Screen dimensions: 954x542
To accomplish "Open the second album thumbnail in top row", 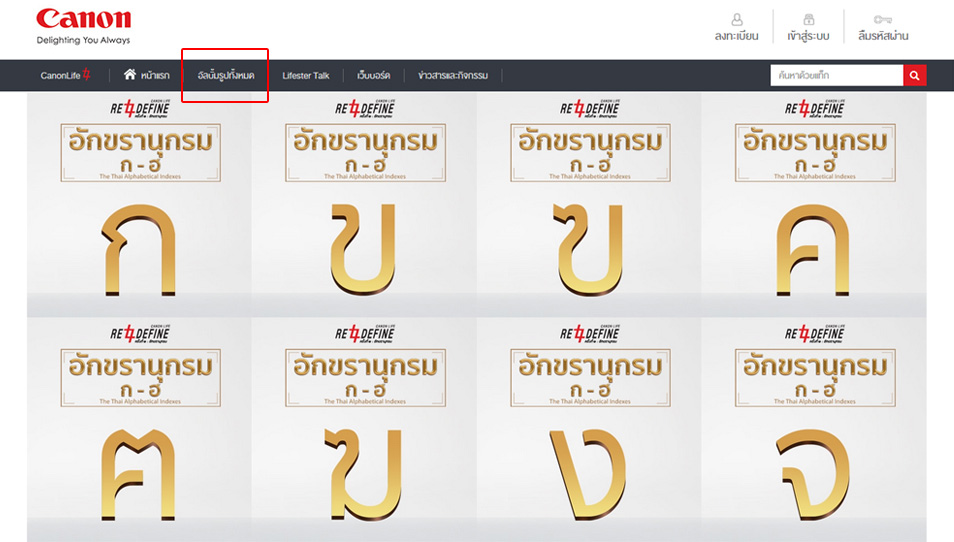I will click(x=363, y=204).
